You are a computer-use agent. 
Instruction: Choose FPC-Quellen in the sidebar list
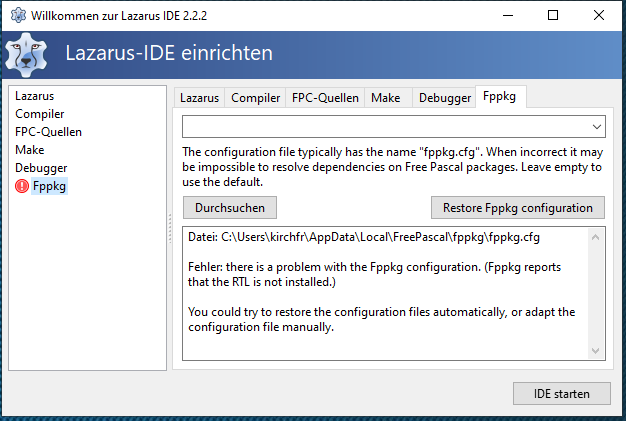48,132
